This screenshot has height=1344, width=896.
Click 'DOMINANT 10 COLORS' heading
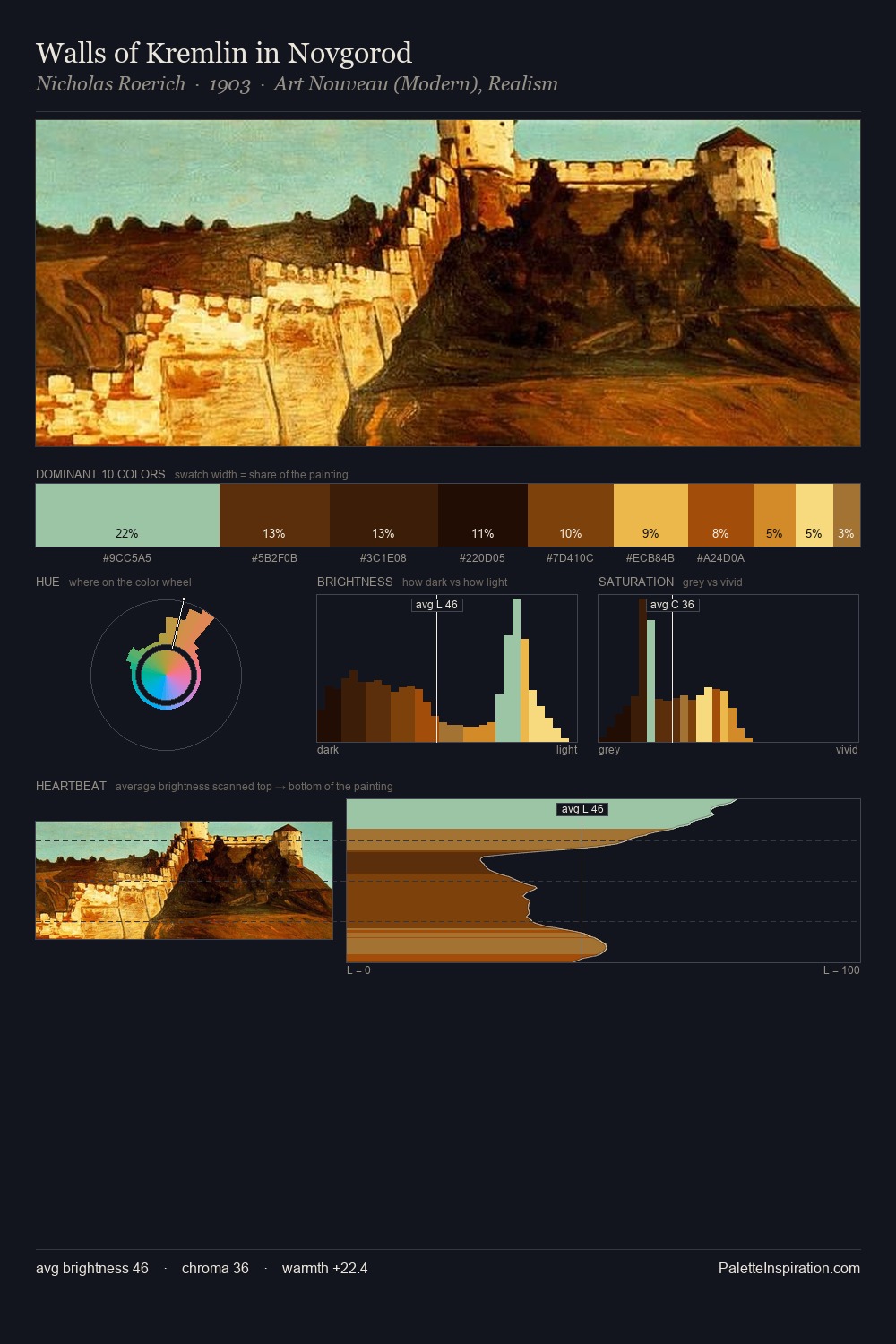[x=100, y=474]
